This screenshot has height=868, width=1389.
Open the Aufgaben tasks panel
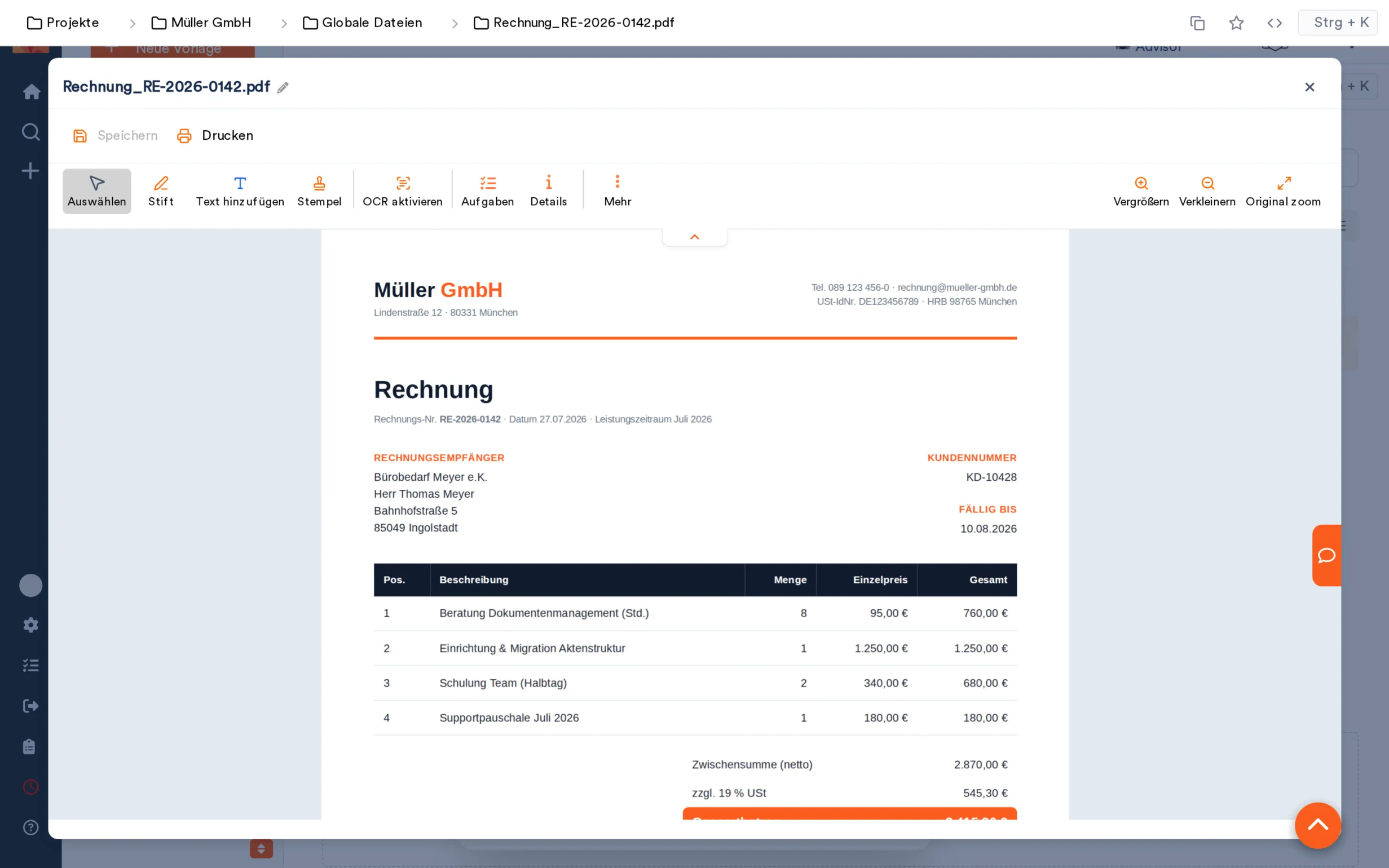click(x=488, y=191)
